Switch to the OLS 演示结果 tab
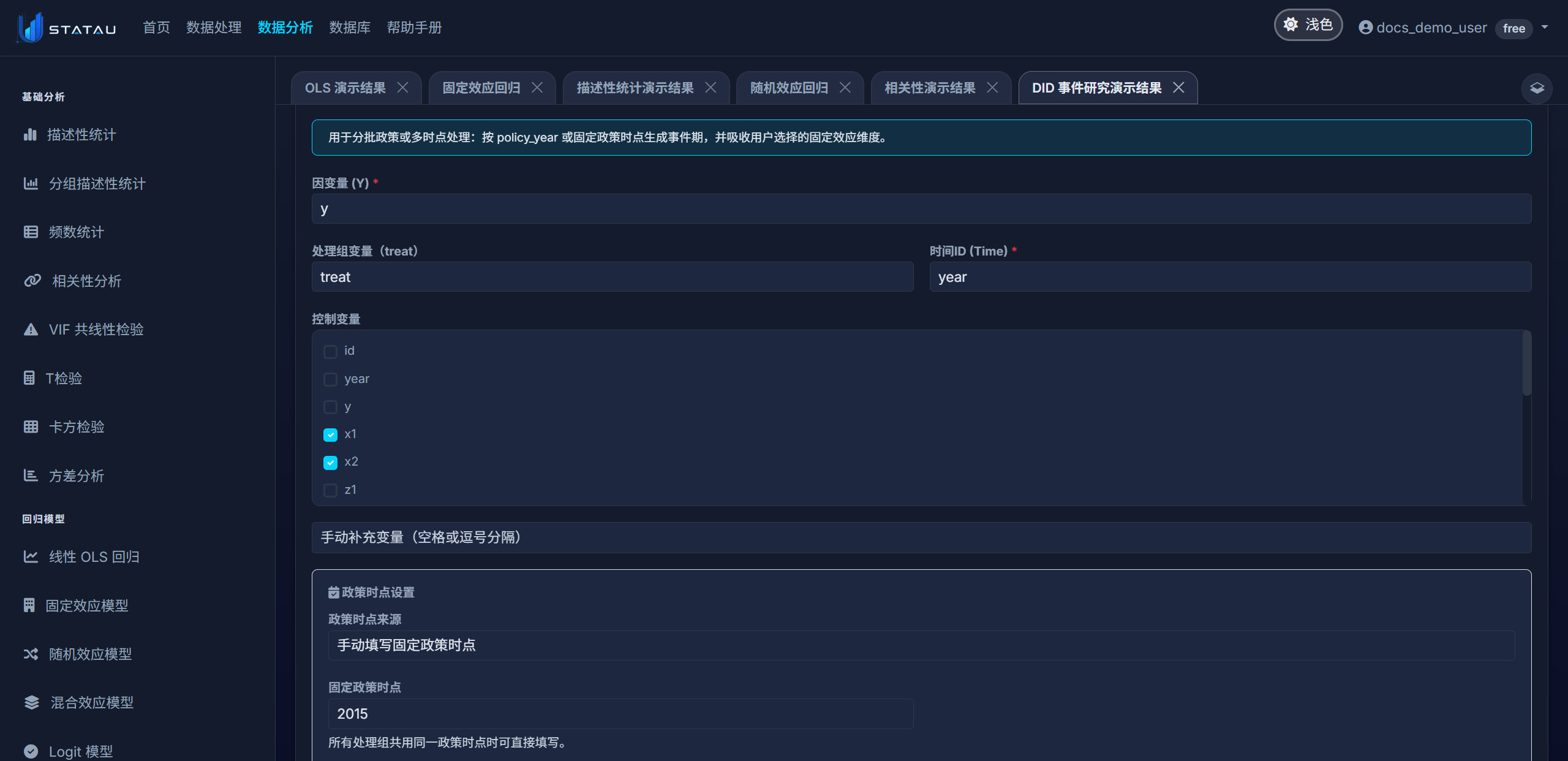Screen dimensions: 1568x761 point(345,88)
